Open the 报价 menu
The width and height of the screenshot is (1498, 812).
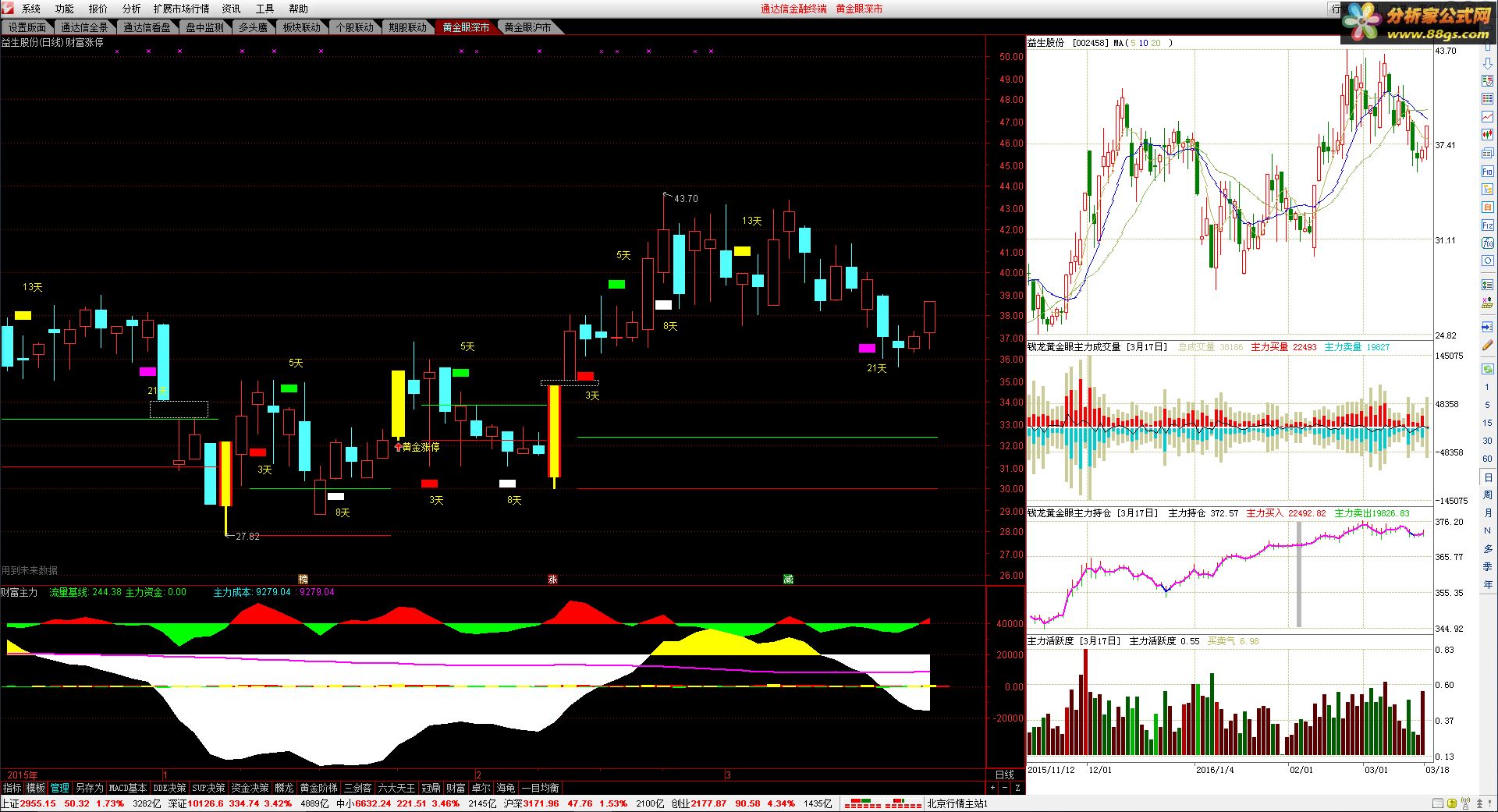(98, 9)
